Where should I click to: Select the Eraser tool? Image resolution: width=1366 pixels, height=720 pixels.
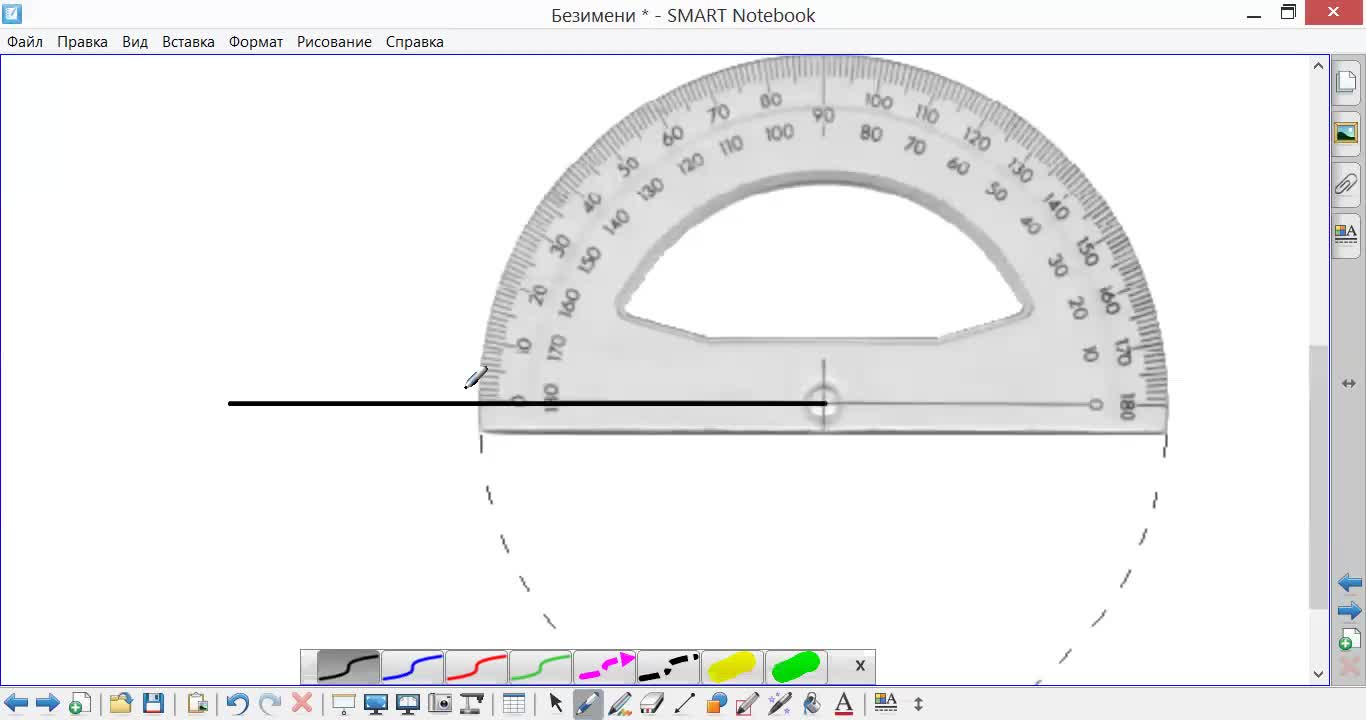[652, 703]
